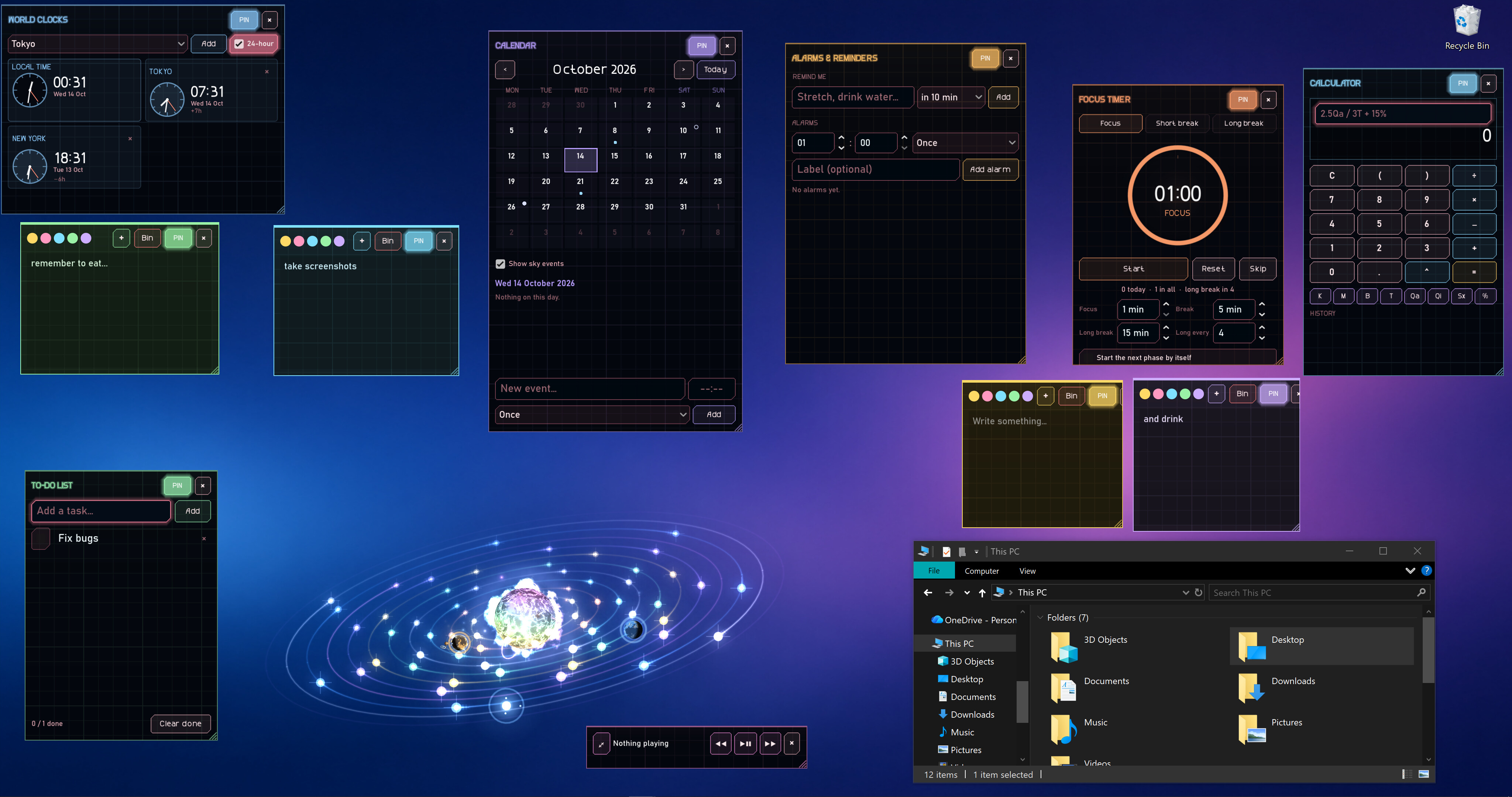
Task: Jump to Today in the Calendar
Action: (715, 69)
